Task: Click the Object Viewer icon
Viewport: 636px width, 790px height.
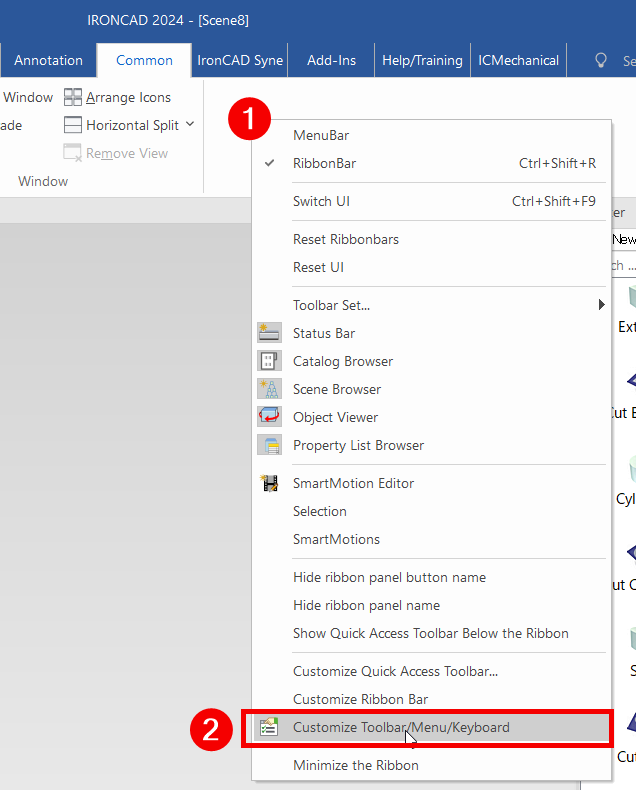Action: (269, 417)
